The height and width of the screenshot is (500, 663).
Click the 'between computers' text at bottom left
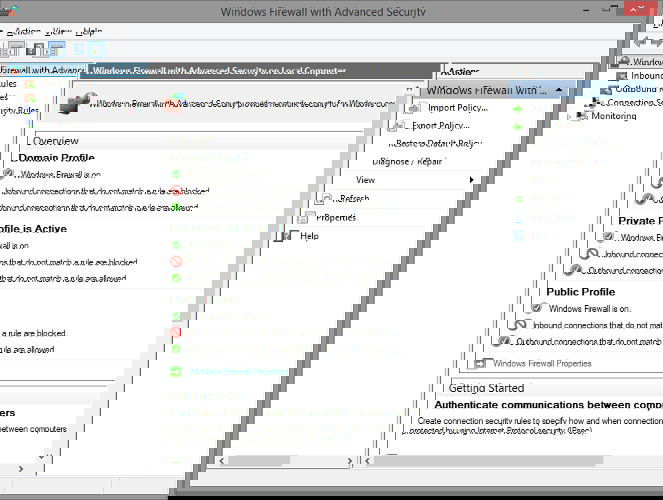point(33,429)
